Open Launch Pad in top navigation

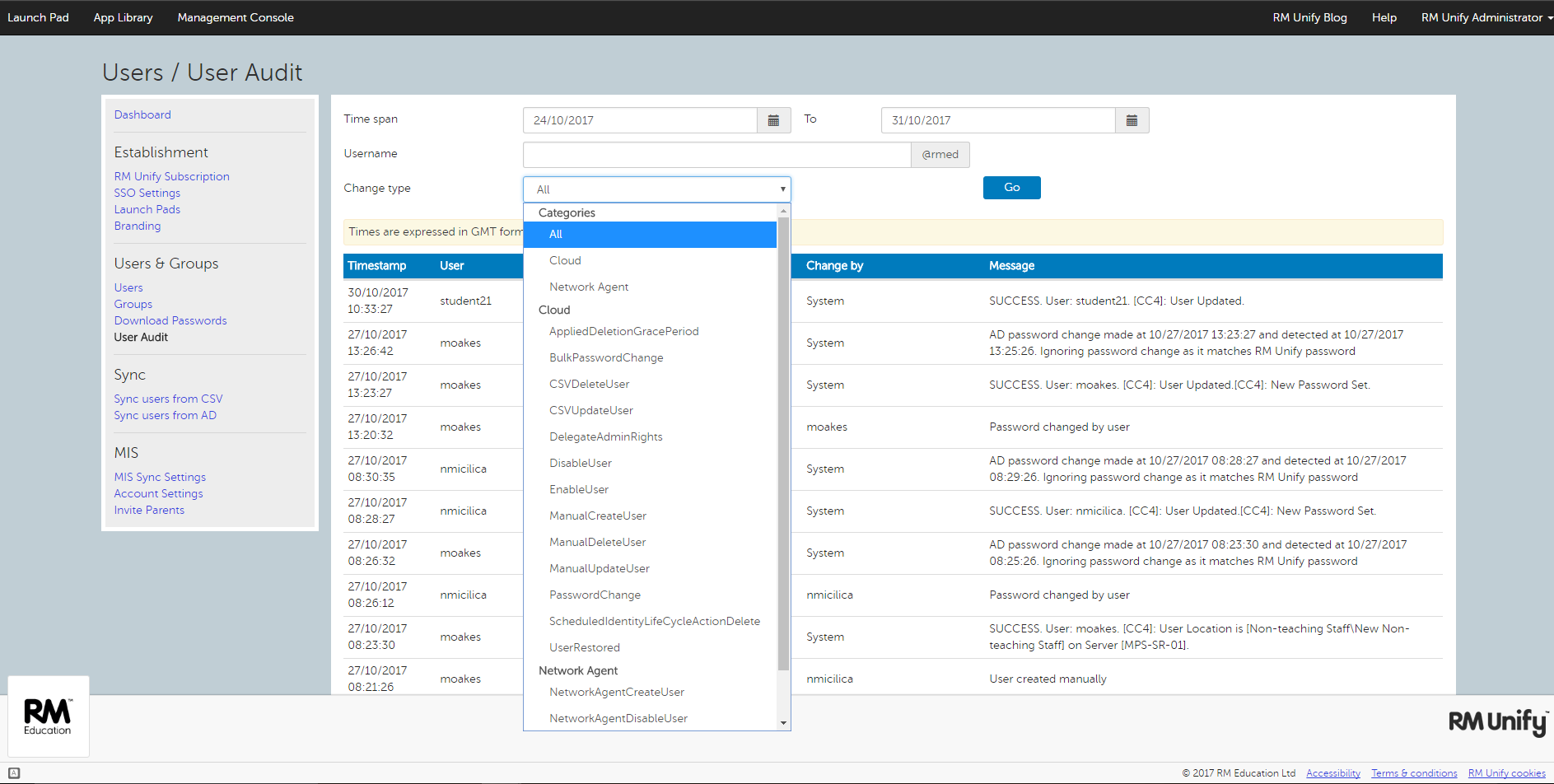pos(38,17)
